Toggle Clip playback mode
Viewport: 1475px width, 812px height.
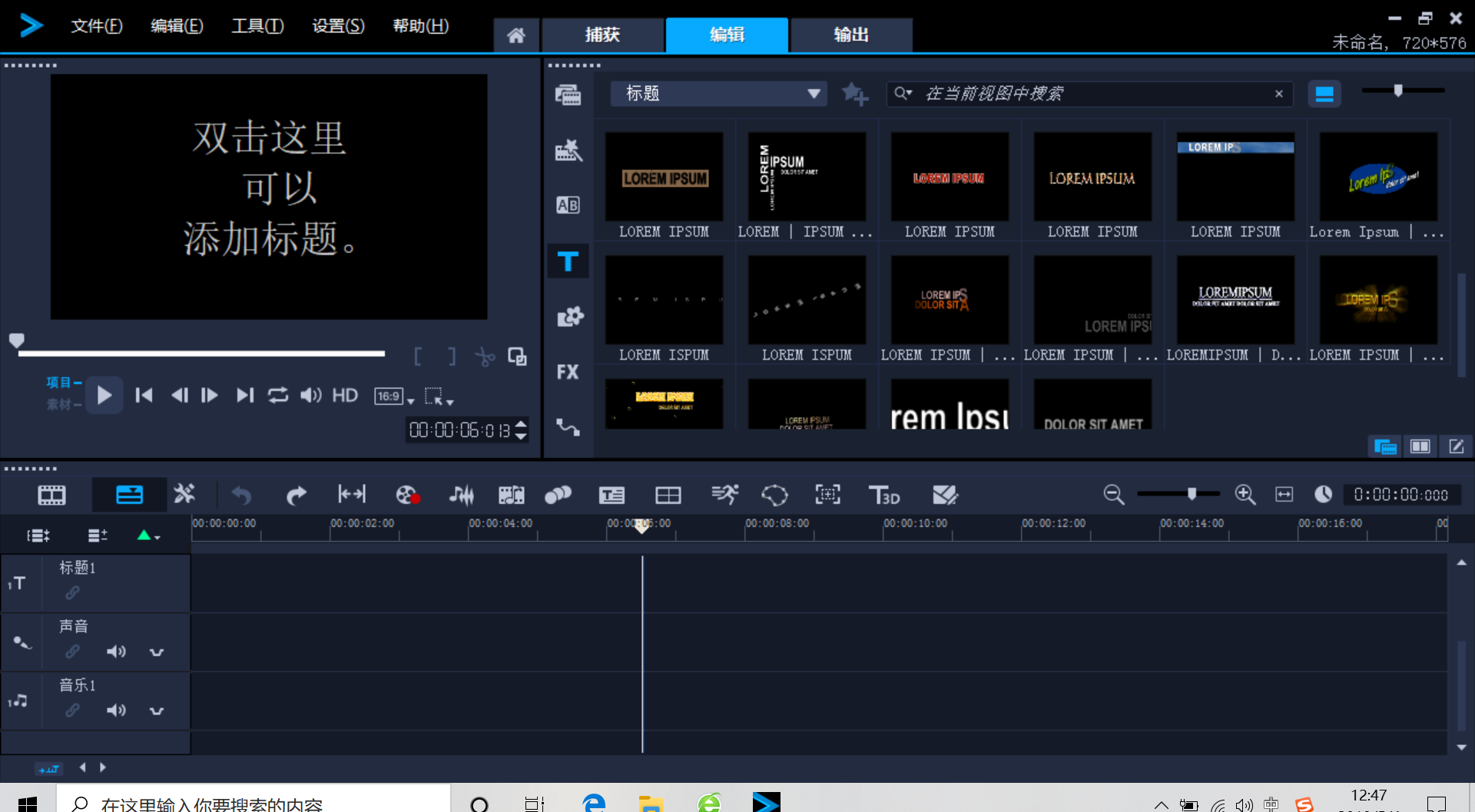pos(64,404)
